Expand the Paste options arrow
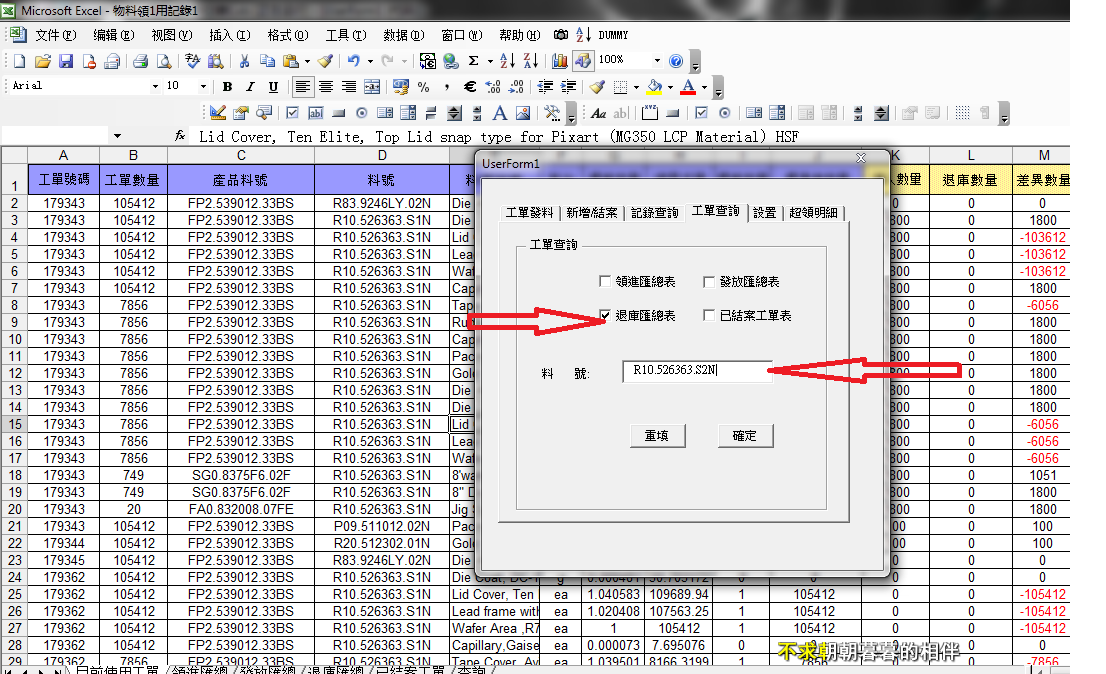The image size is (1106, 674). [307, 61]
